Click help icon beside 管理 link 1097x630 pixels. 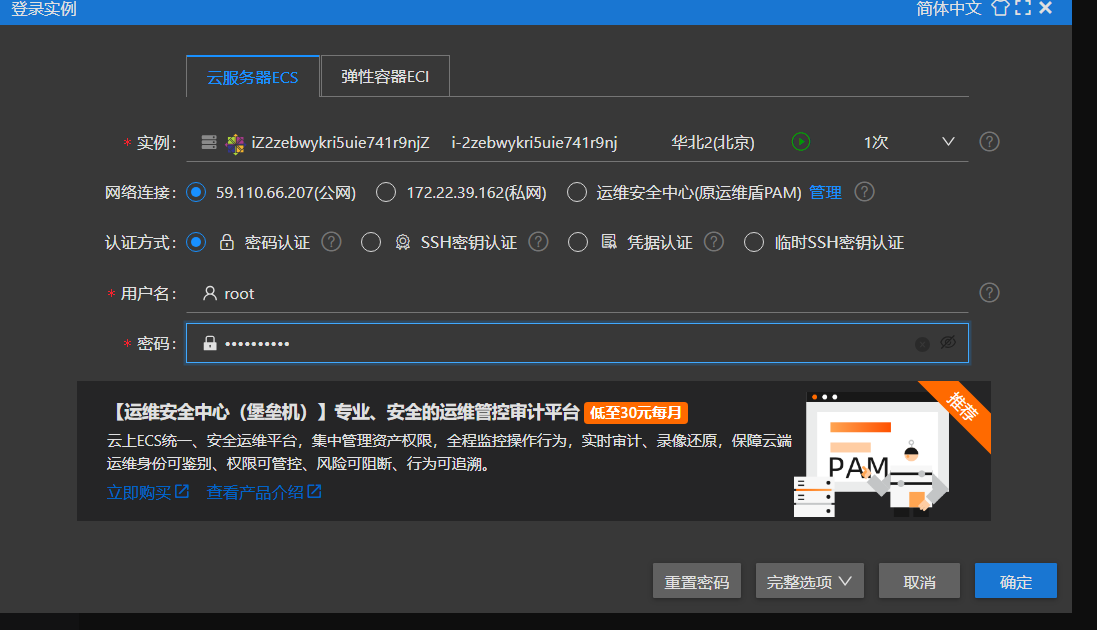pos(864,192)
